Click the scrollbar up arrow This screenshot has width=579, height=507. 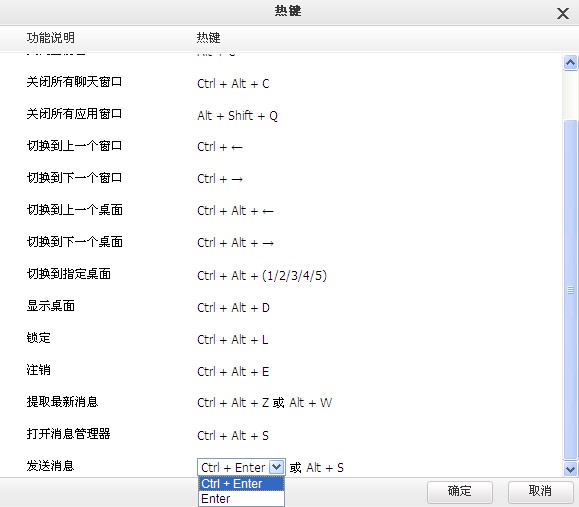pos(570,62)
